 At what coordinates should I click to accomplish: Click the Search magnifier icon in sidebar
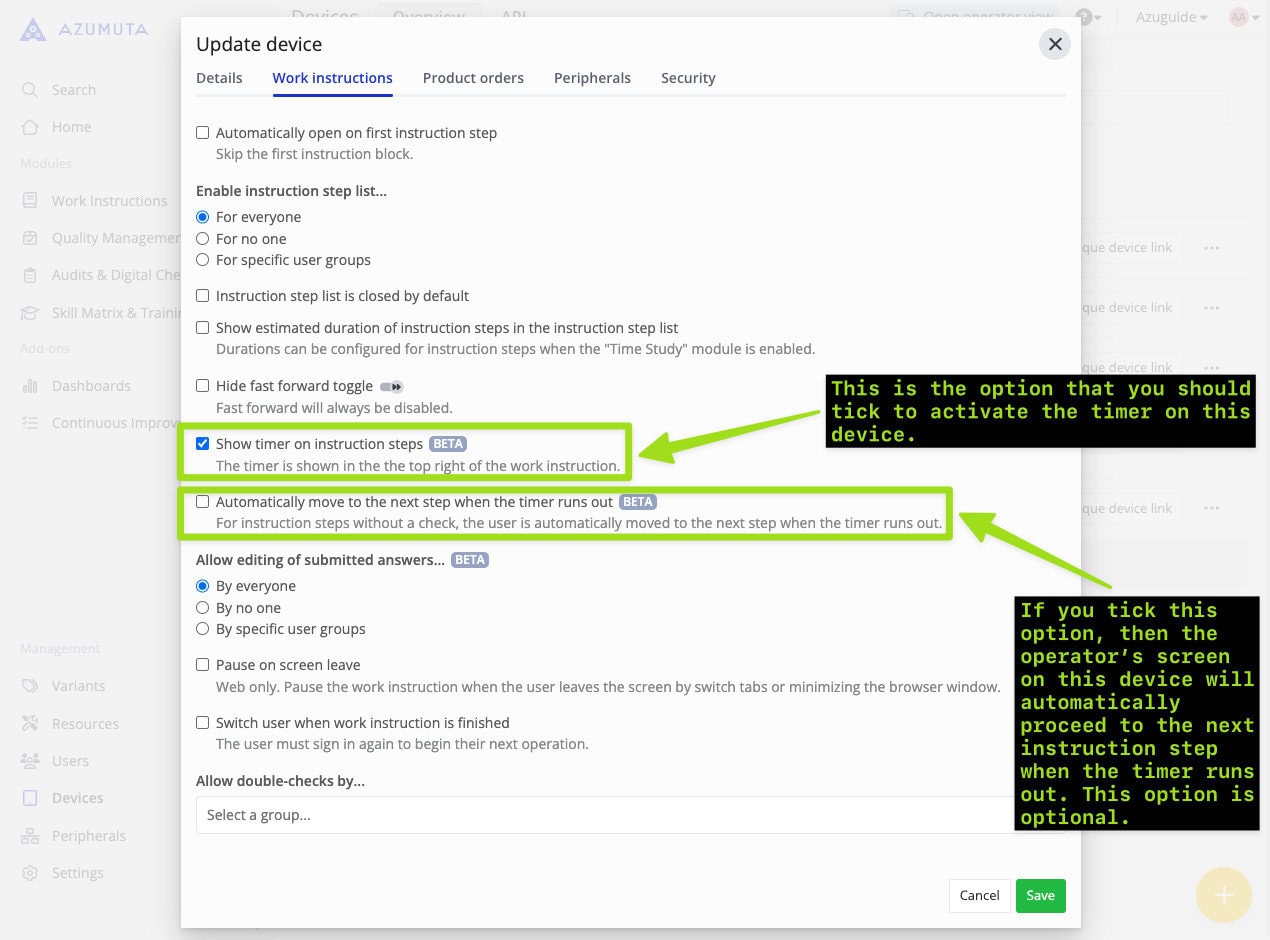coord(30,90)
